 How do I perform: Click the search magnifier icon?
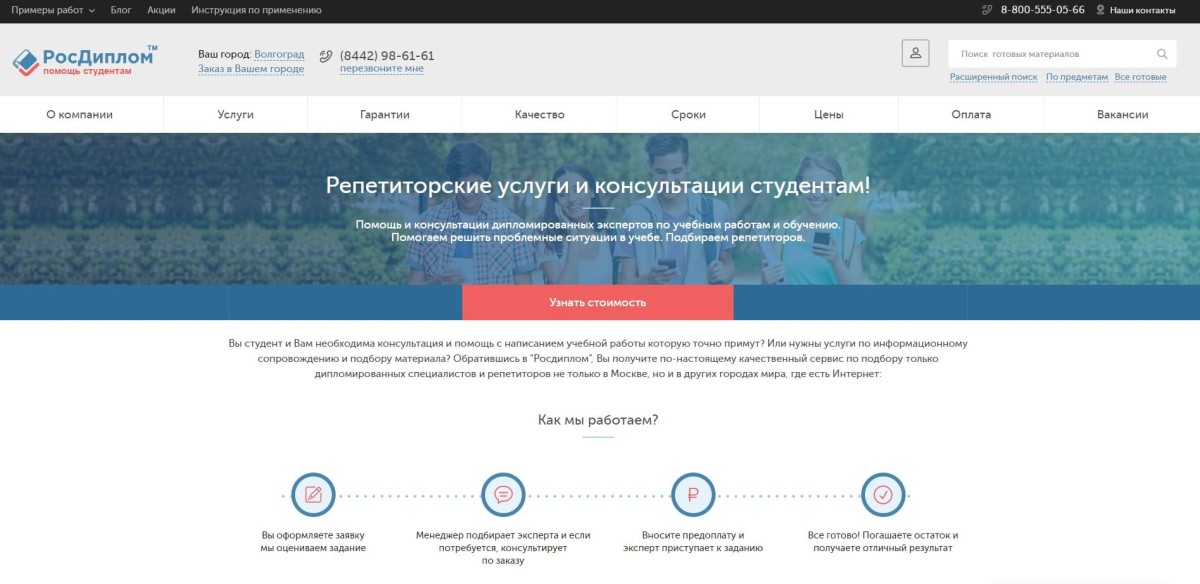[1162, 54]
